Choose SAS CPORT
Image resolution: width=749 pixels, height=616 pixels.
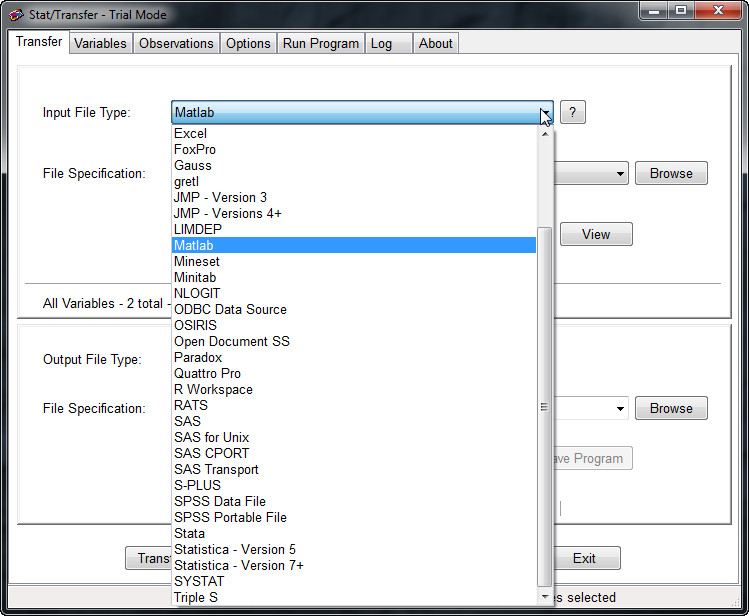(x=353, y=454)
